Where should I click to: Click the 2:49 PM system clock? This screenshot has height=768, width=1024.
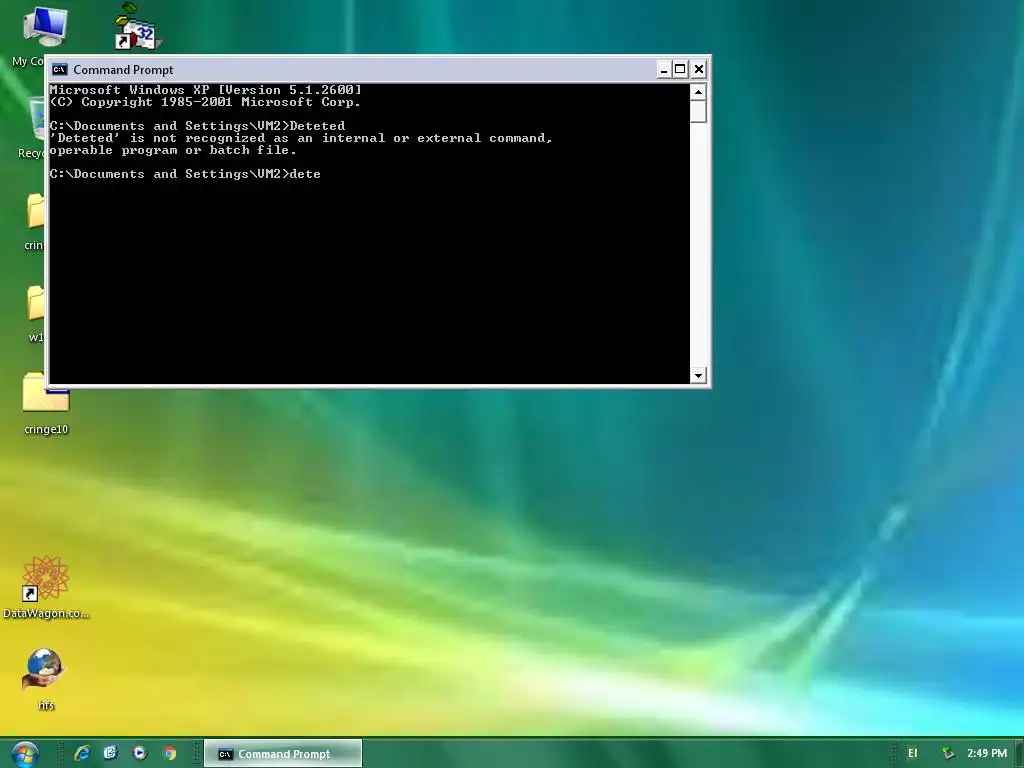click(x=987, y=754)
